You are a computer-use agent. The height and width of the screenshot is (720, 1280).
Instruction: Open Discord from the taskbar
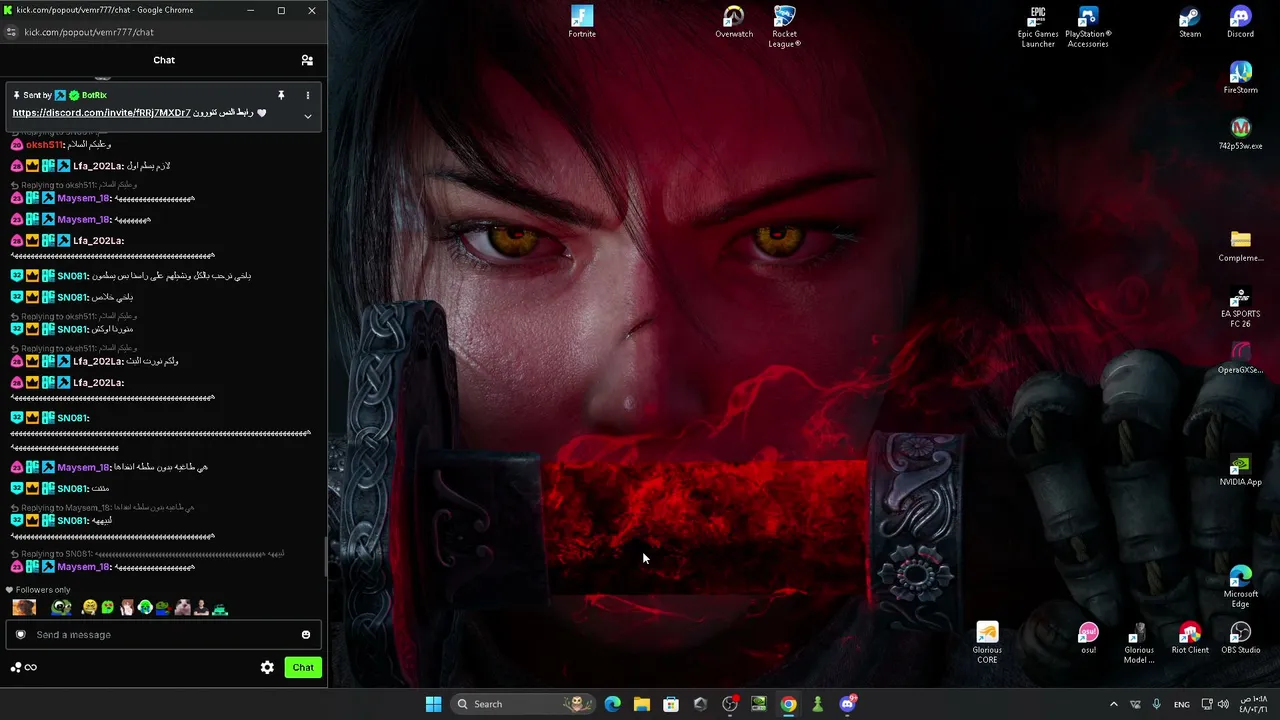[847, 704]
